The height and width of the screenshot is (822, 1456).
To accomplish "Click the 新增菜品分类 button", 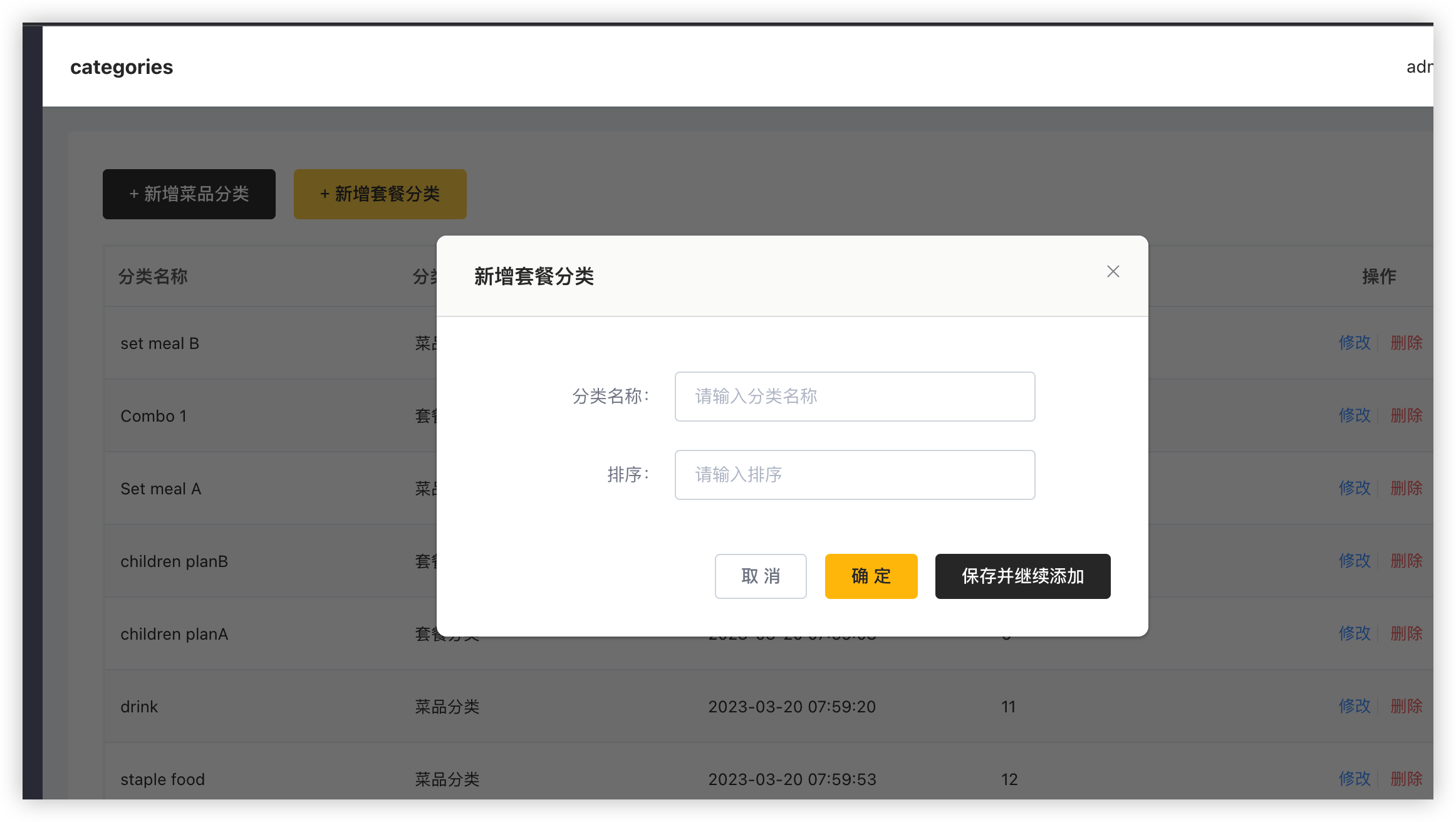I will click(x=189, y=194).
